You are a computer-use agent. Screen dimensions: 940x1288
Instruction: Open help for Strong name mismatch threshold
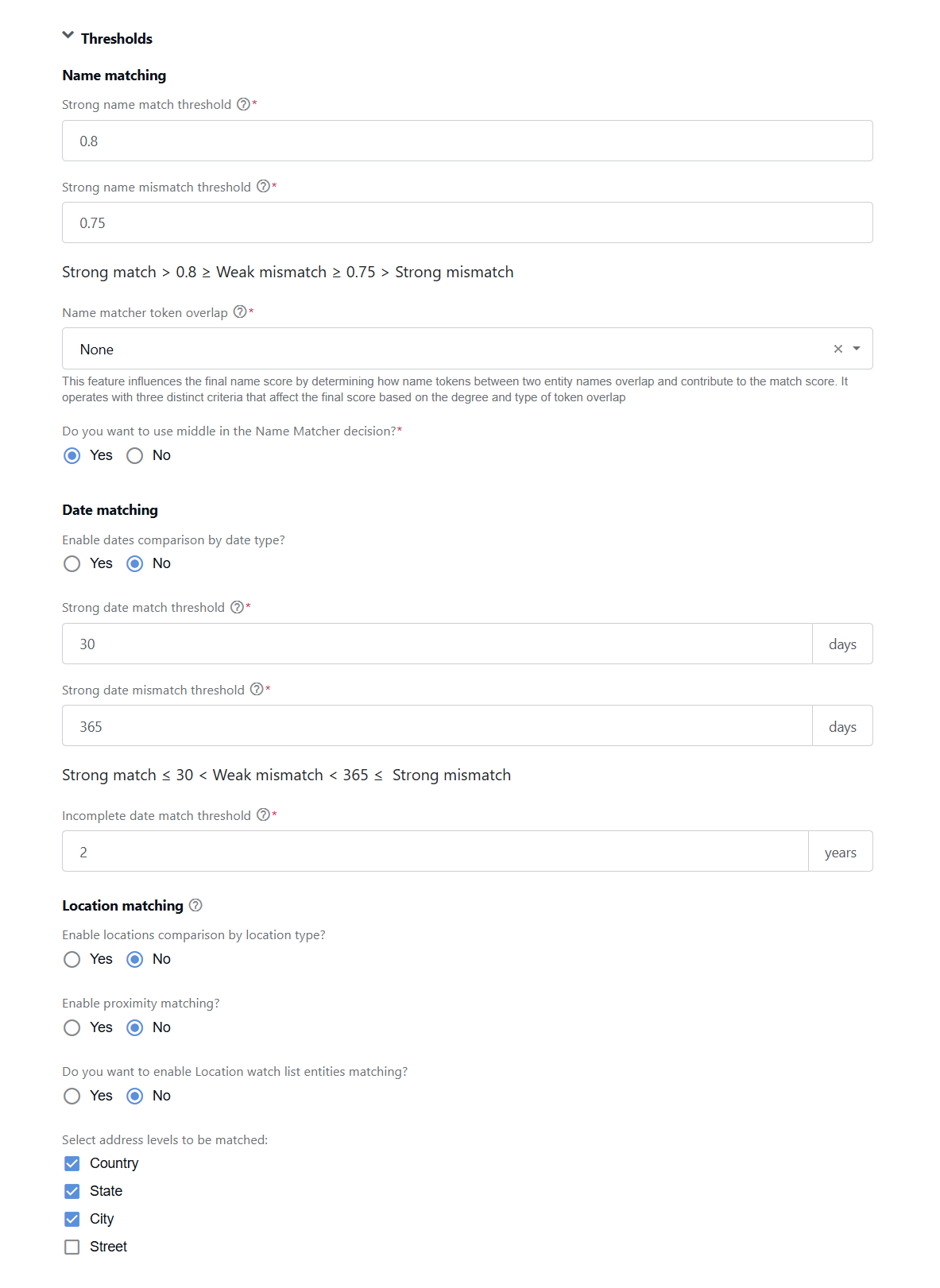pos(263,186)
